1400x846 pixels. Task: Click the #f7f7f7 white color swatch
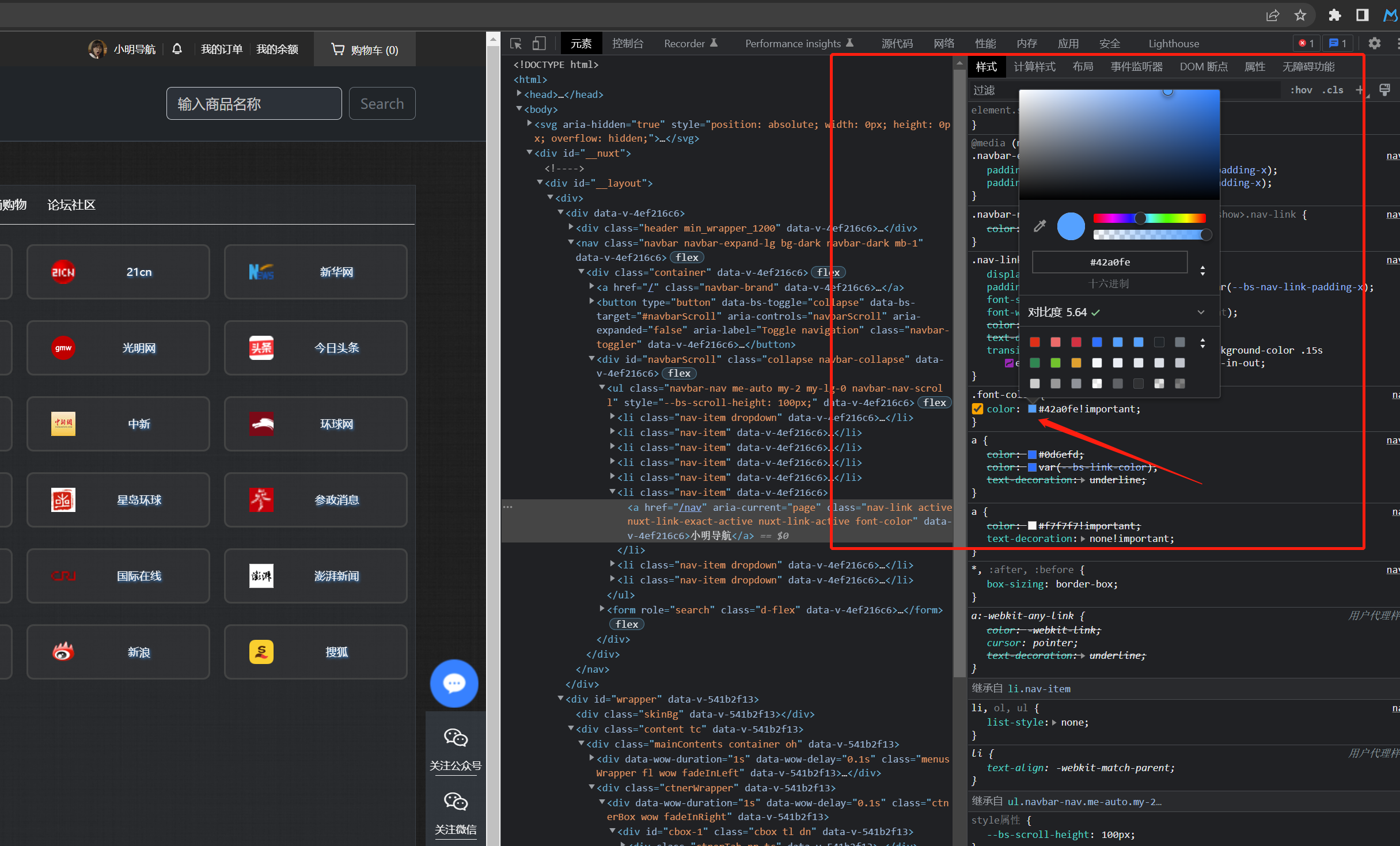1032,526
